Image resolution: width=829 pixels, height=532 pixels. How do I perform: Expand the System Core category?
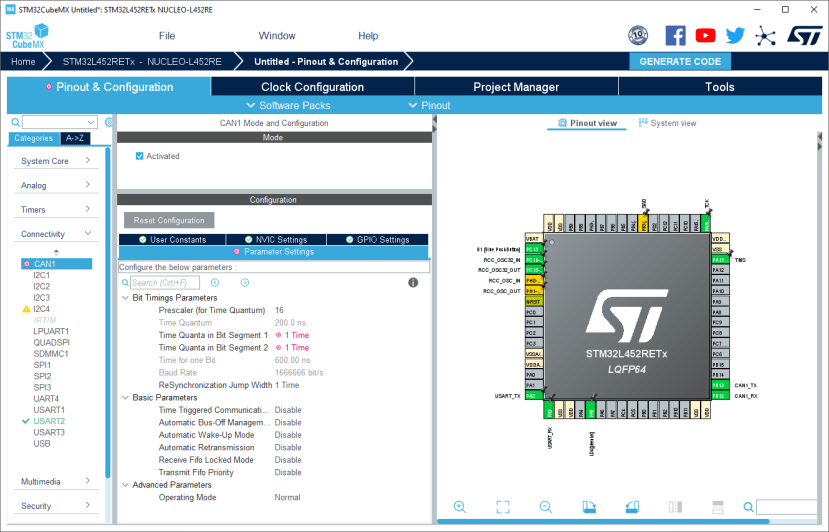(56, 161)
